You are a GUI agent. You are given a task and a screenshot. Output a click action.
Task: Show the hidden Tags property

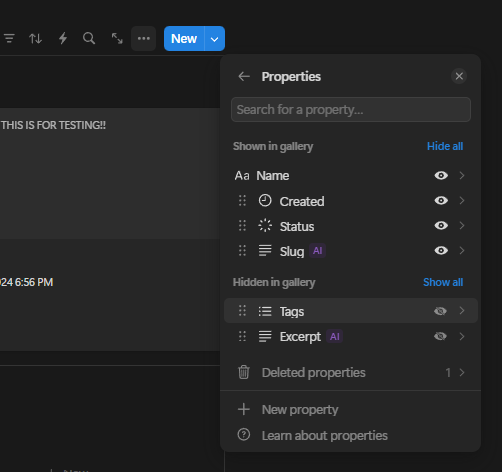[x=440, y=311]
